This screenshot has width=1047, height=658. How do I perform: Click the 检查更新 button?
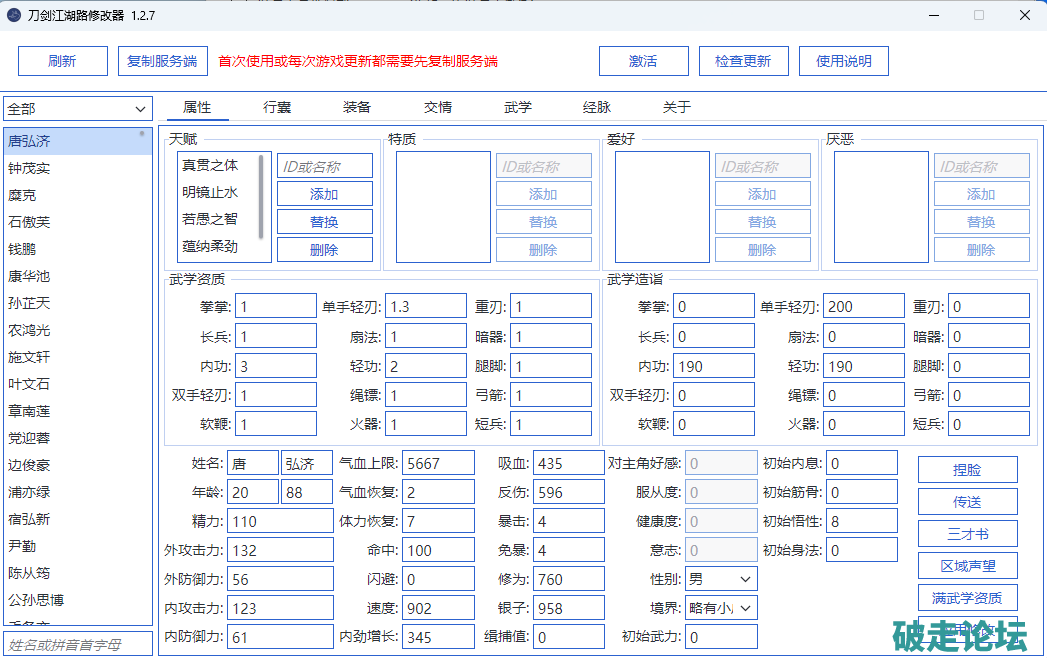coord(743,61)
